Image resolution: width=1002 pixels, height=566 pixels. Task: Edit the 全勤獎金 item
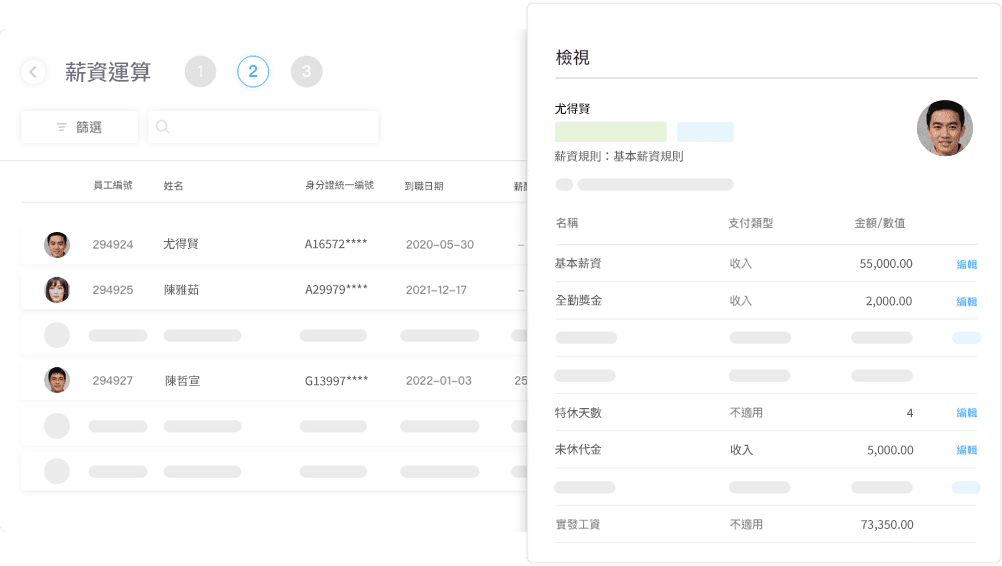(966, 302)
